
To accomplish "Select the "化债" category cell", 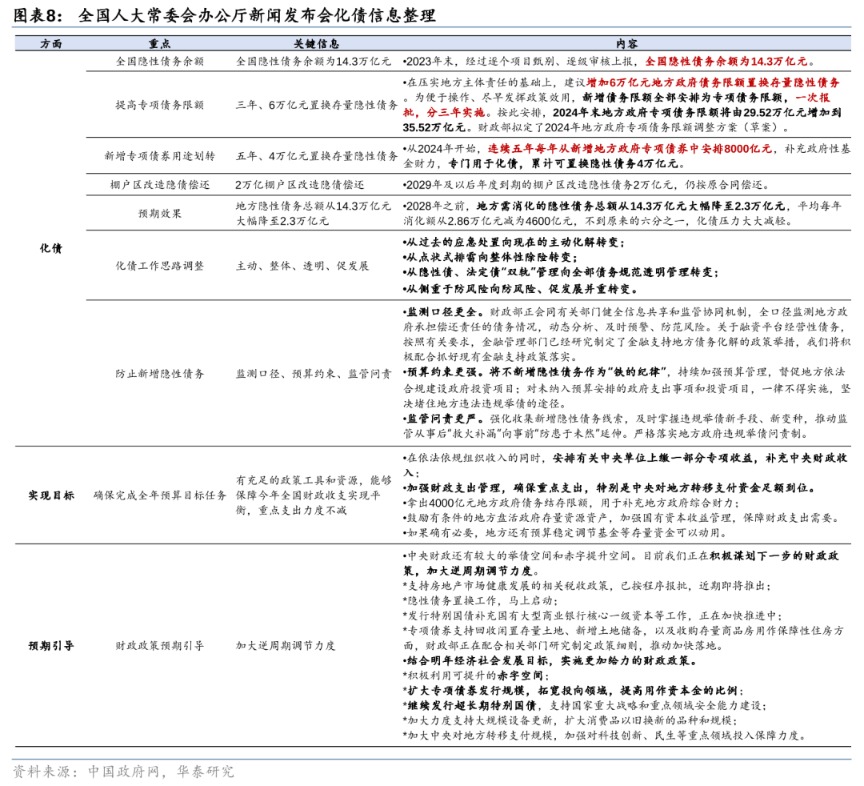I will pos(50,246).
